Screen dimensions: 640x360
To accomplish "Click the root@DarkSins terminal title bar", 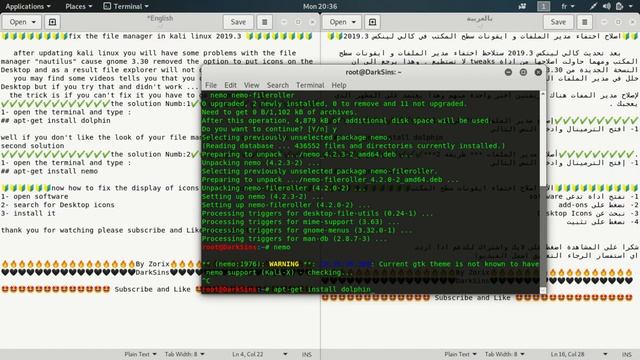I will (x=373, y=72).
